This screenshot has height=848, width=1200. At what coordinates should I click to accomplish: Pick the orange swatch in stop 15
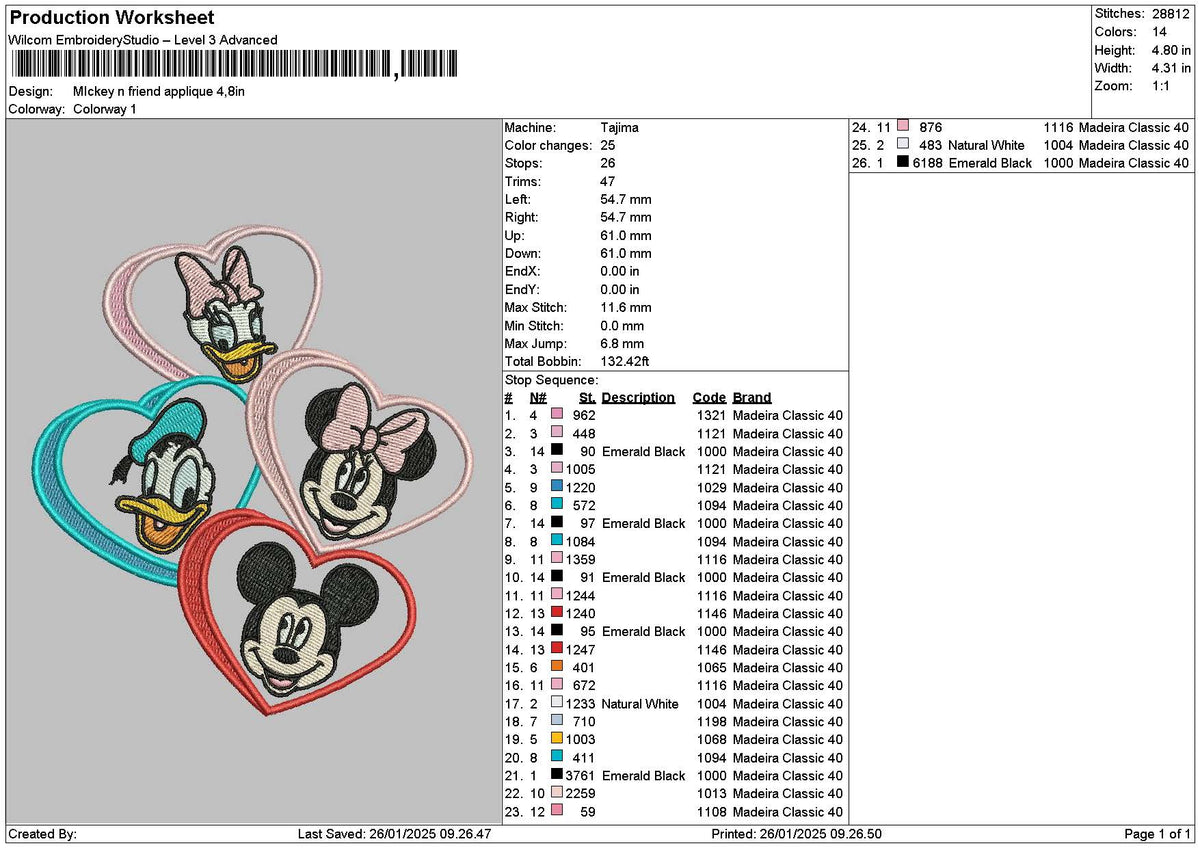pos(557,667)
